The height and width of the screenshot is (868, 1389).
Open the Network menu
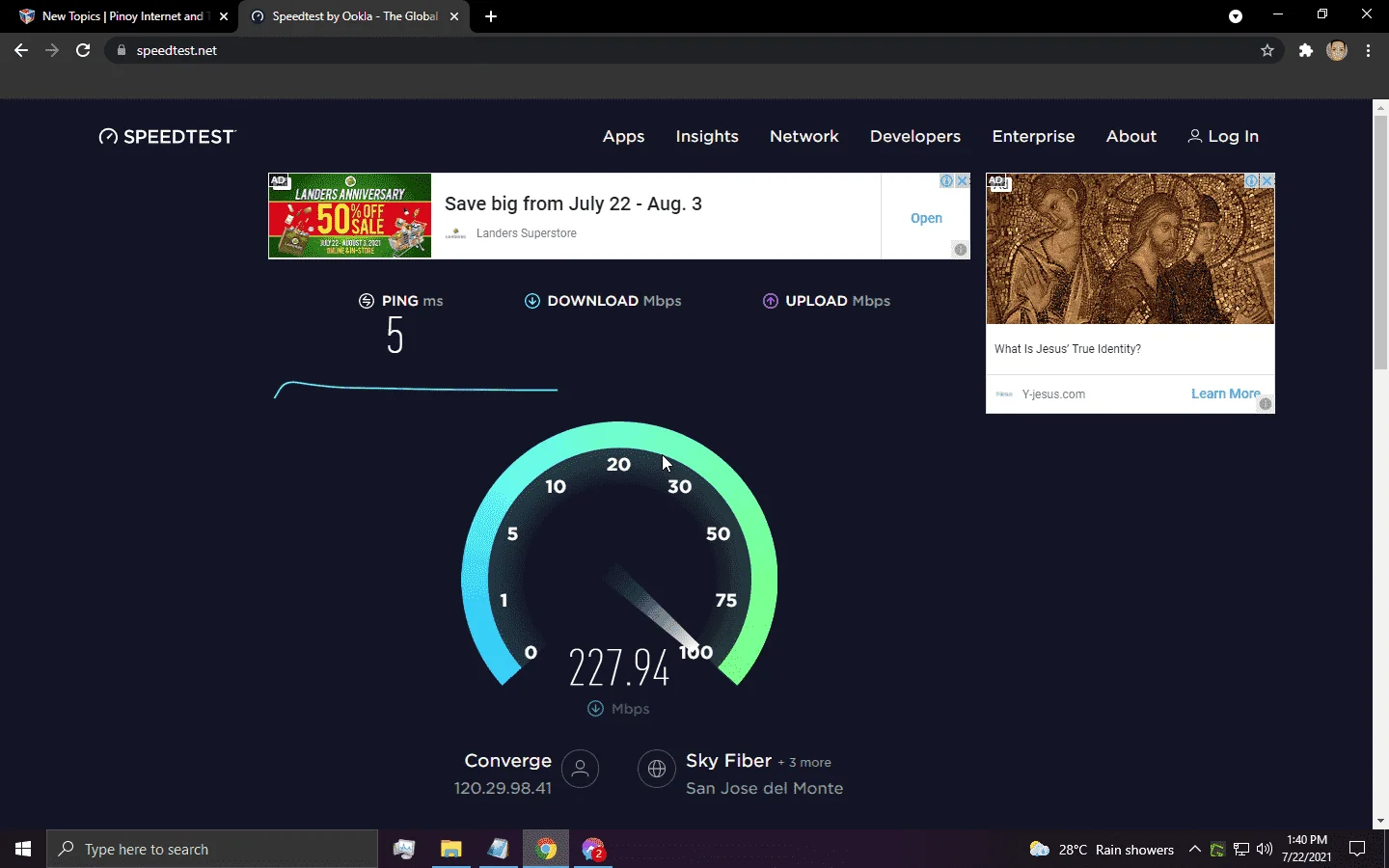[804, 136]
